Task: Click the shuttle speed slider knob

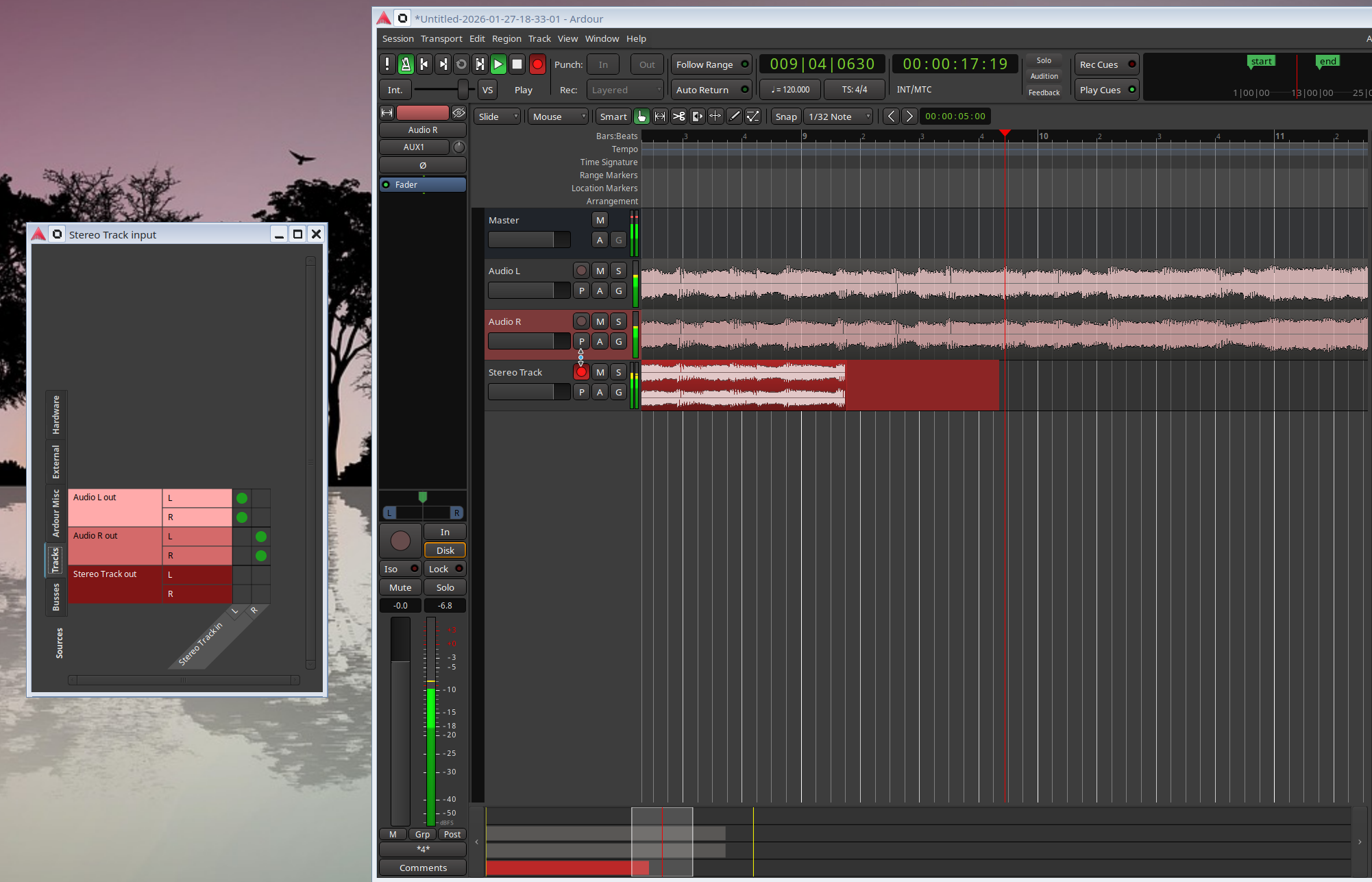Action: 463,89
